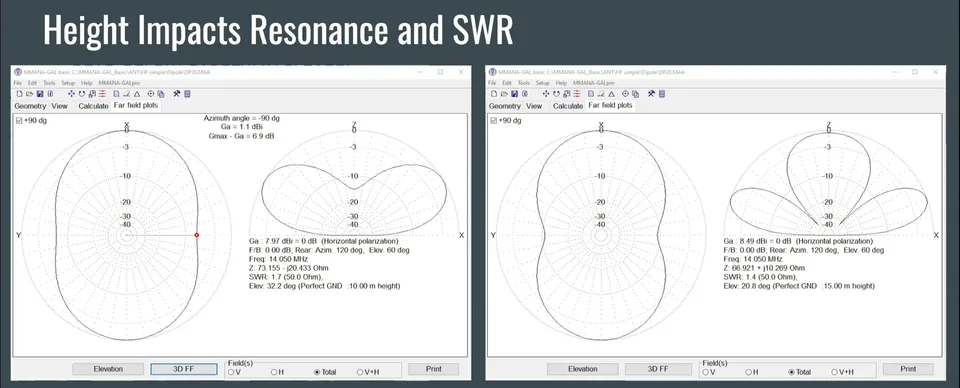Viewport: 960px width, 388px height.
Task: Switch to Calculate tab in 10 m height window
Action: point(93,106)
